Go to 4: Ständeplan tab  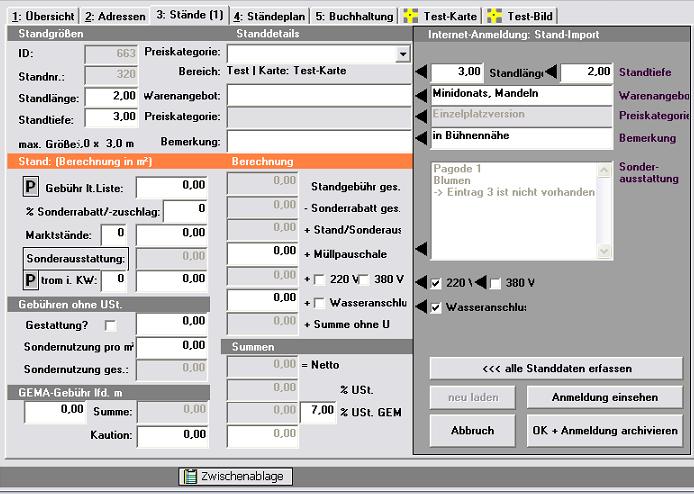coord(269,16)
